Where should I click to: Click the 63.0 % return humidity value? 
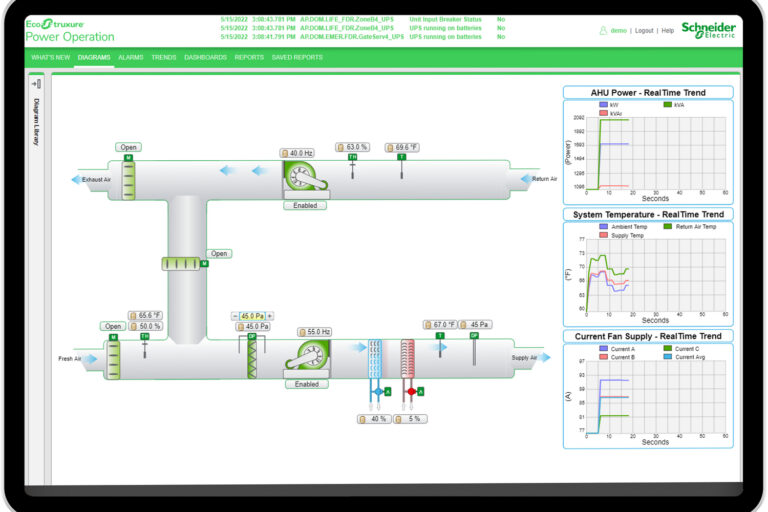coord(353,147)
